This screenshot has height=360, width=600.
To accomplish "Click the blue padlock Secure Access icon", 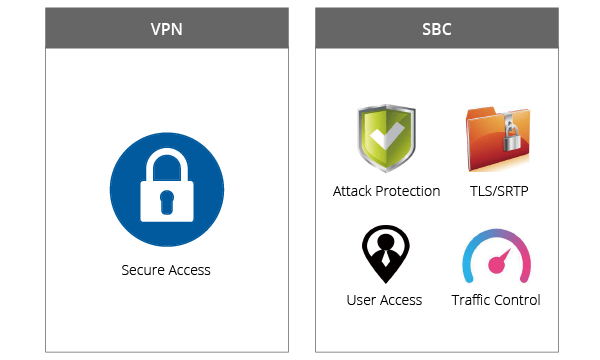I will coord(167,189).
